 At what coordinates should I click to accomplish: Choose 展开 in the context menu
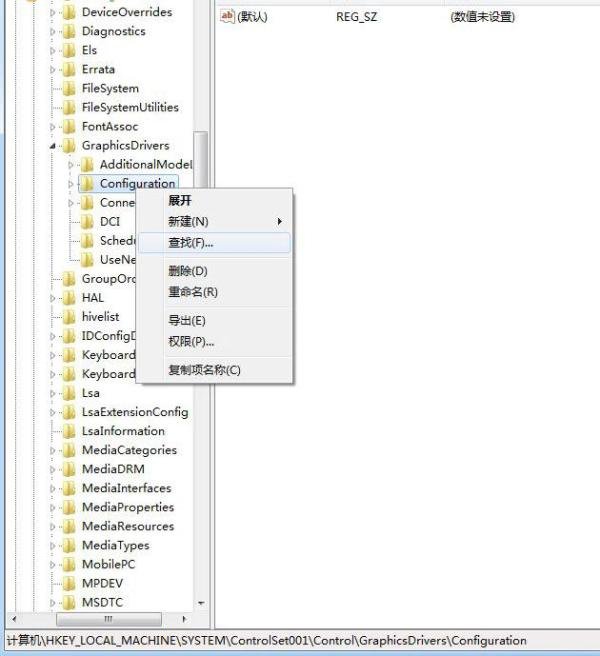pyautogui.click(x=214, y=200)
